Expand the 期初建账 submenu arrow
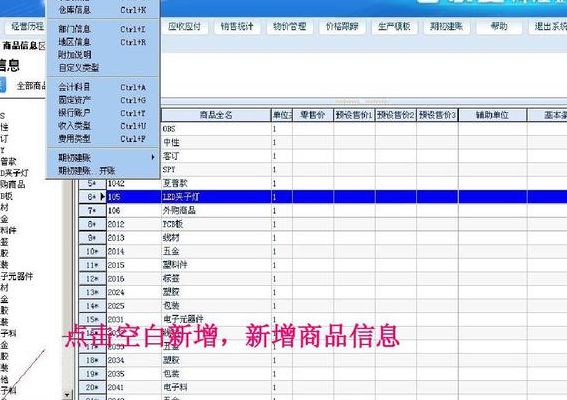Image resolution: width=567 pixels, height=400 pixels. [153, 157]
